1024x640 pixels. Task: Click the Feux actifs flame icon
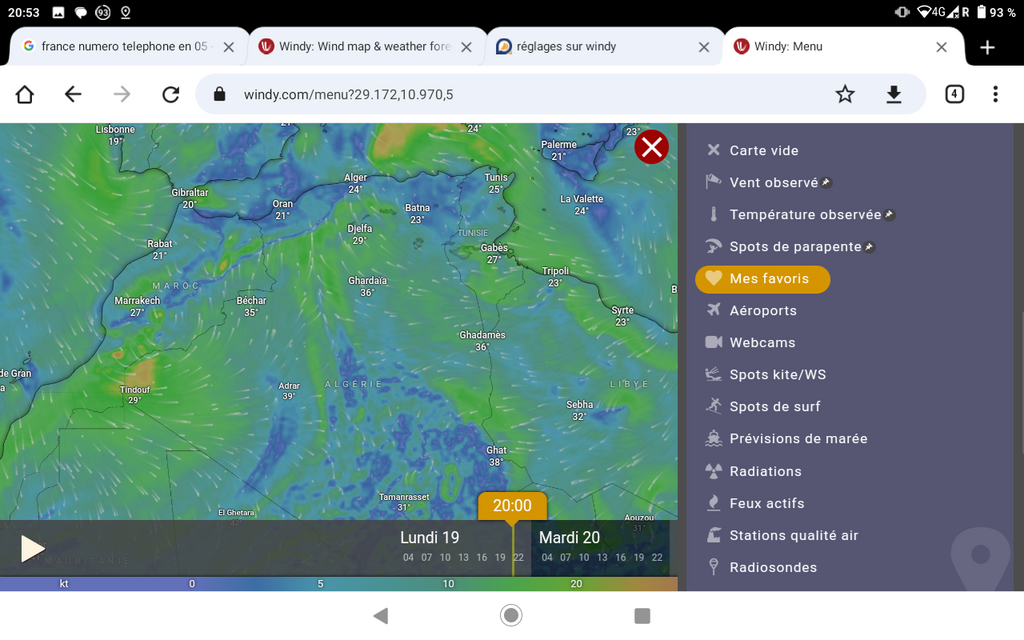[x=713, y=503]
